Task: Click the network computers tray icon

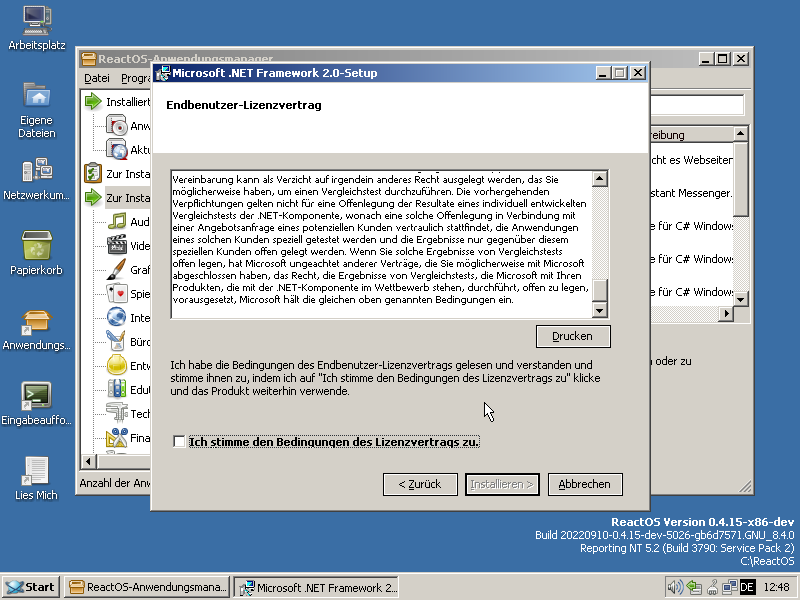Action: 729,587
